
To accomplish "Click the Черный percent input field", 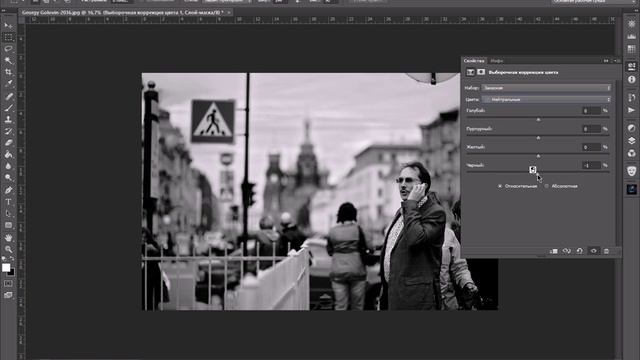I will 591,165.
